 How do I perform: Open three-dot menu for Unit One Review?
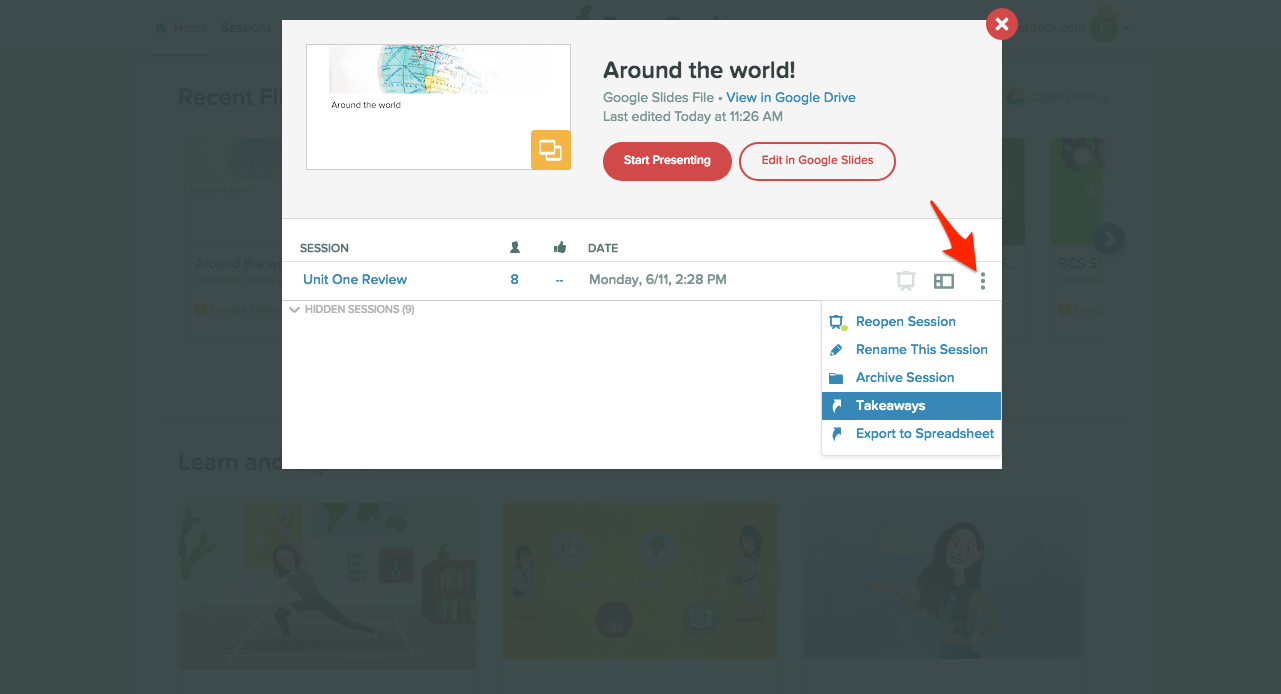(x=983, y=281)
